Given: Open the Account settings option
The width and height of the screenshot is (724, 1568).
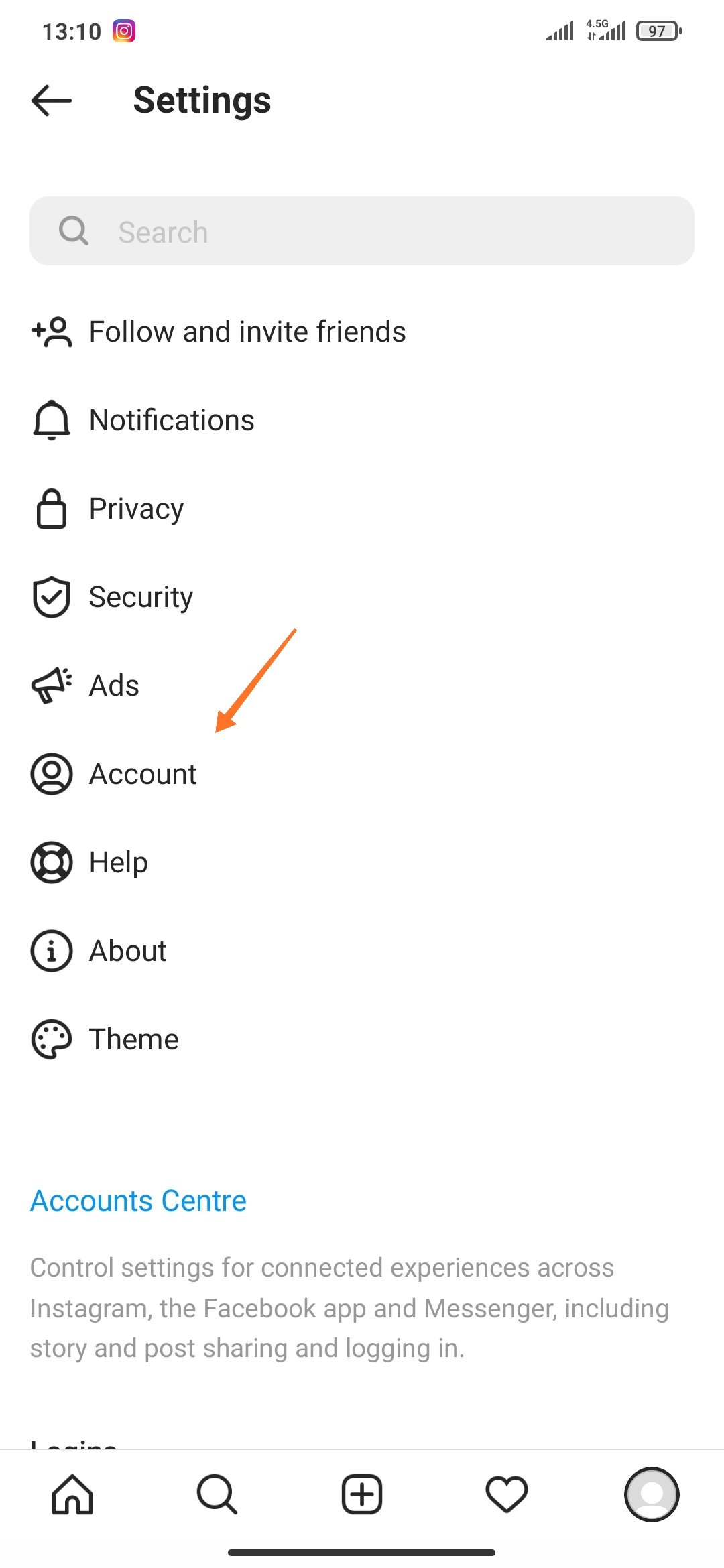Looking at the screenshot, I should coord(143,774).
